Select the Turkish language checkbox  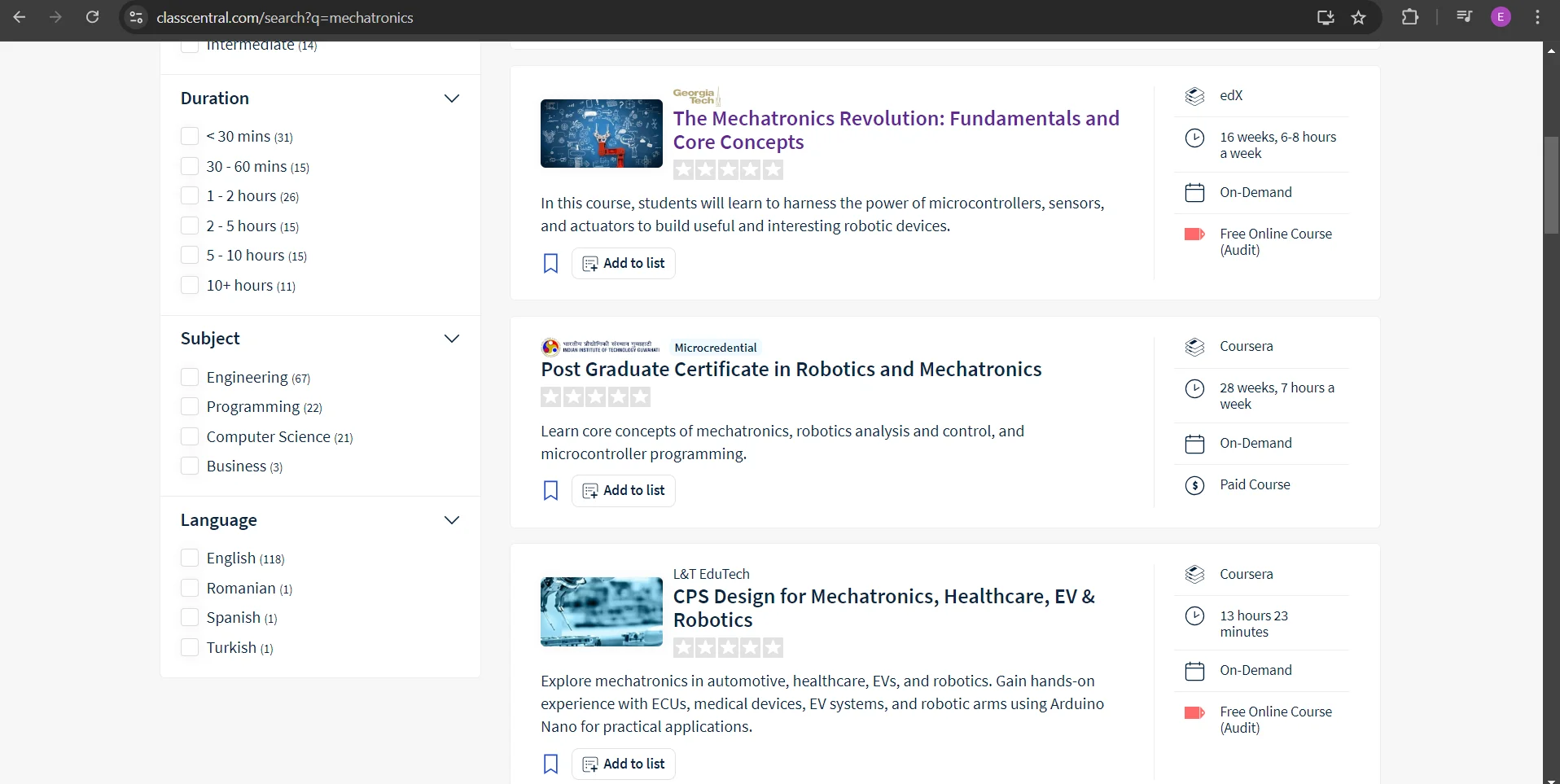[190, 647]
